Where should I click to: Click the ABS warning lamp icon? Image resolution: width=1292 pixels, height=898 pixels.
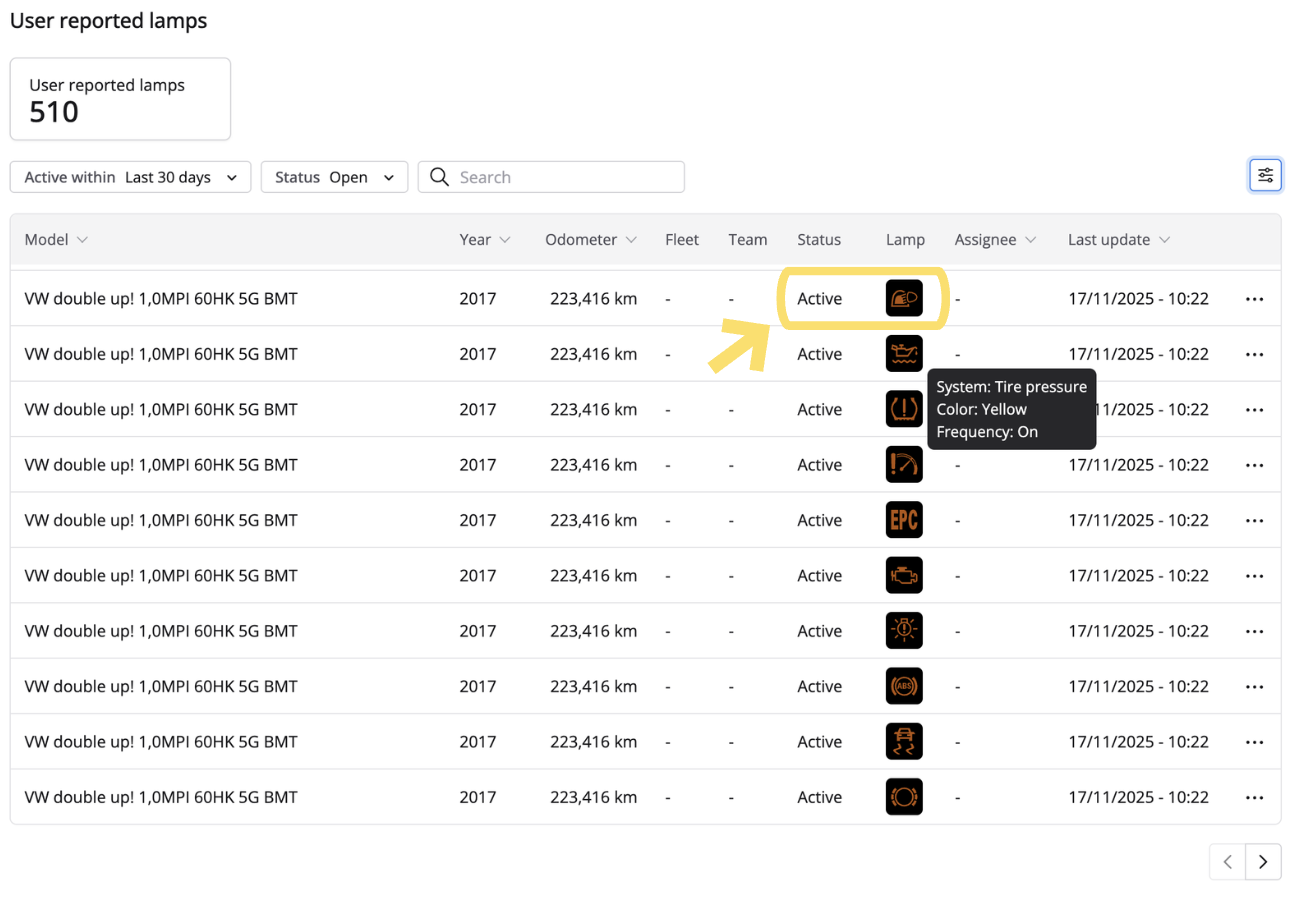tap(904, 687)
